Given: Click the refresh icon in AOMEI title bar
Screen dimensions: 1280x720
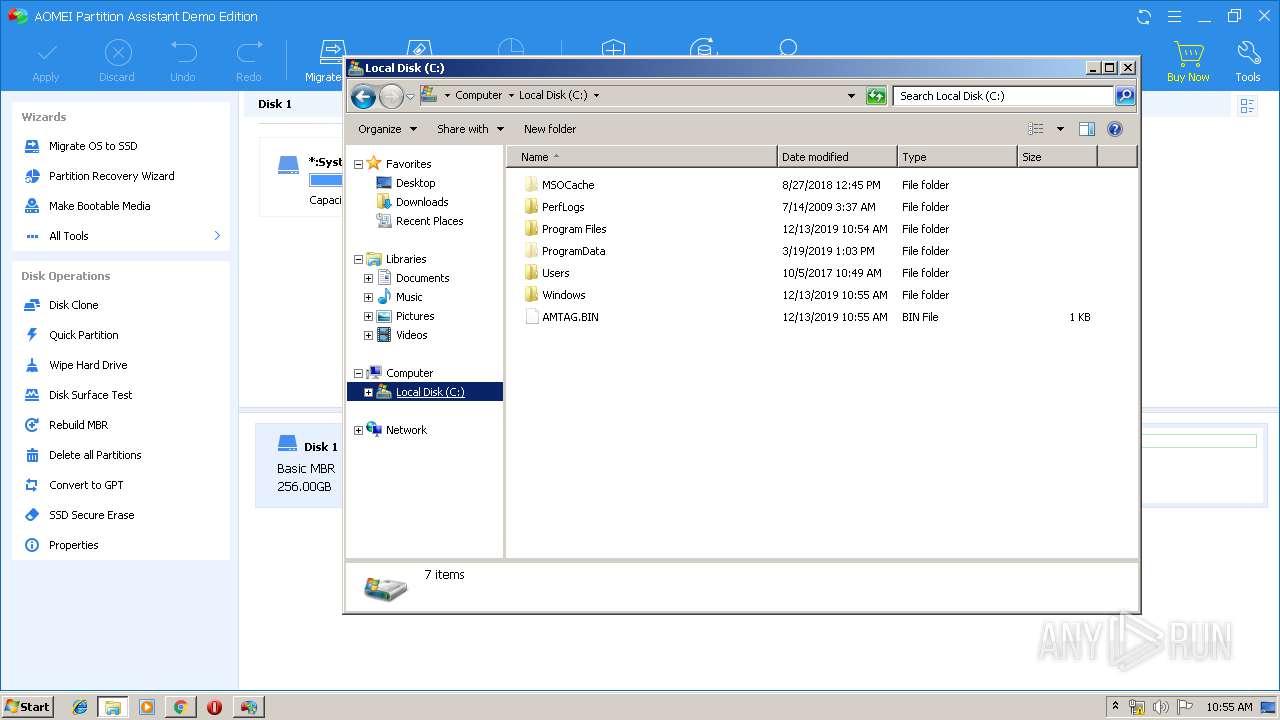Looking at the screenshot, I should [1144, 16].
